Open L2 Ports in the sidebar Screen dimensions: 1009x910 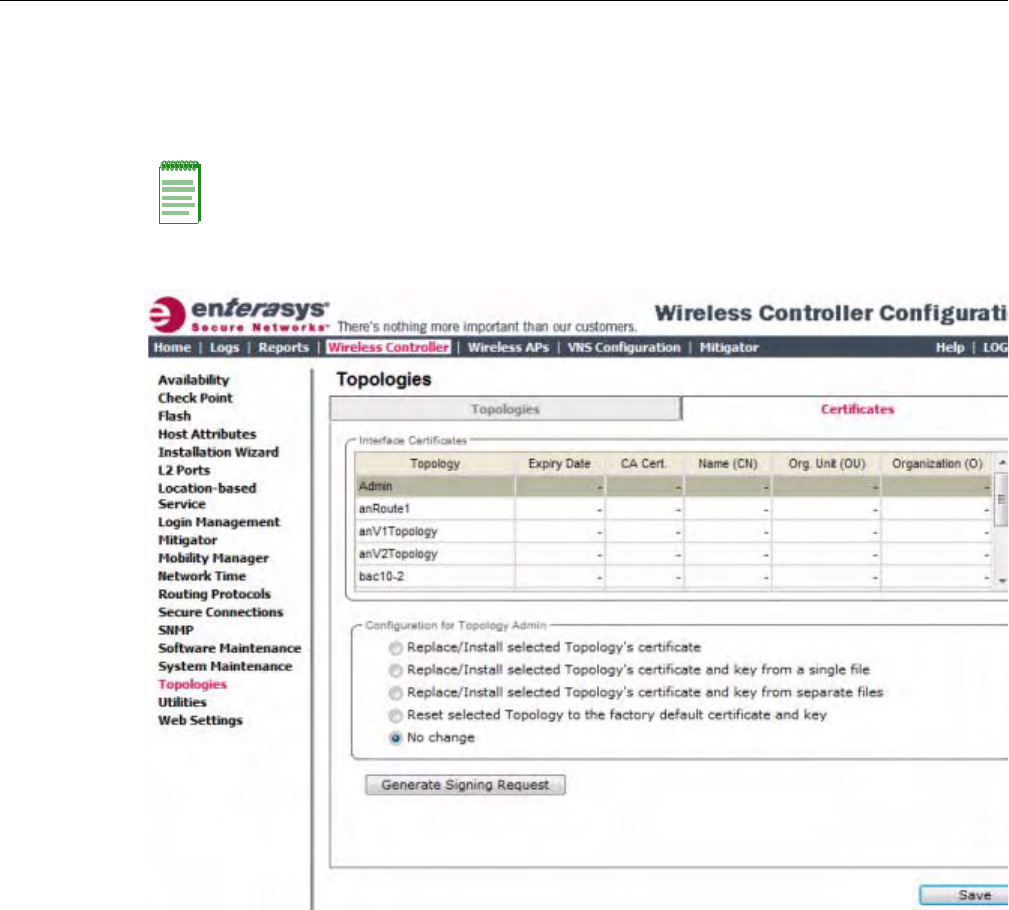(184, 470)
